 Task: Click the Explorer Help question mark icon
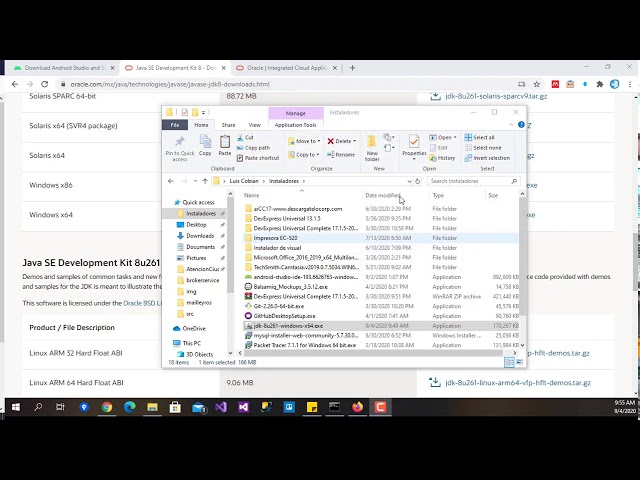coord(521,125)
